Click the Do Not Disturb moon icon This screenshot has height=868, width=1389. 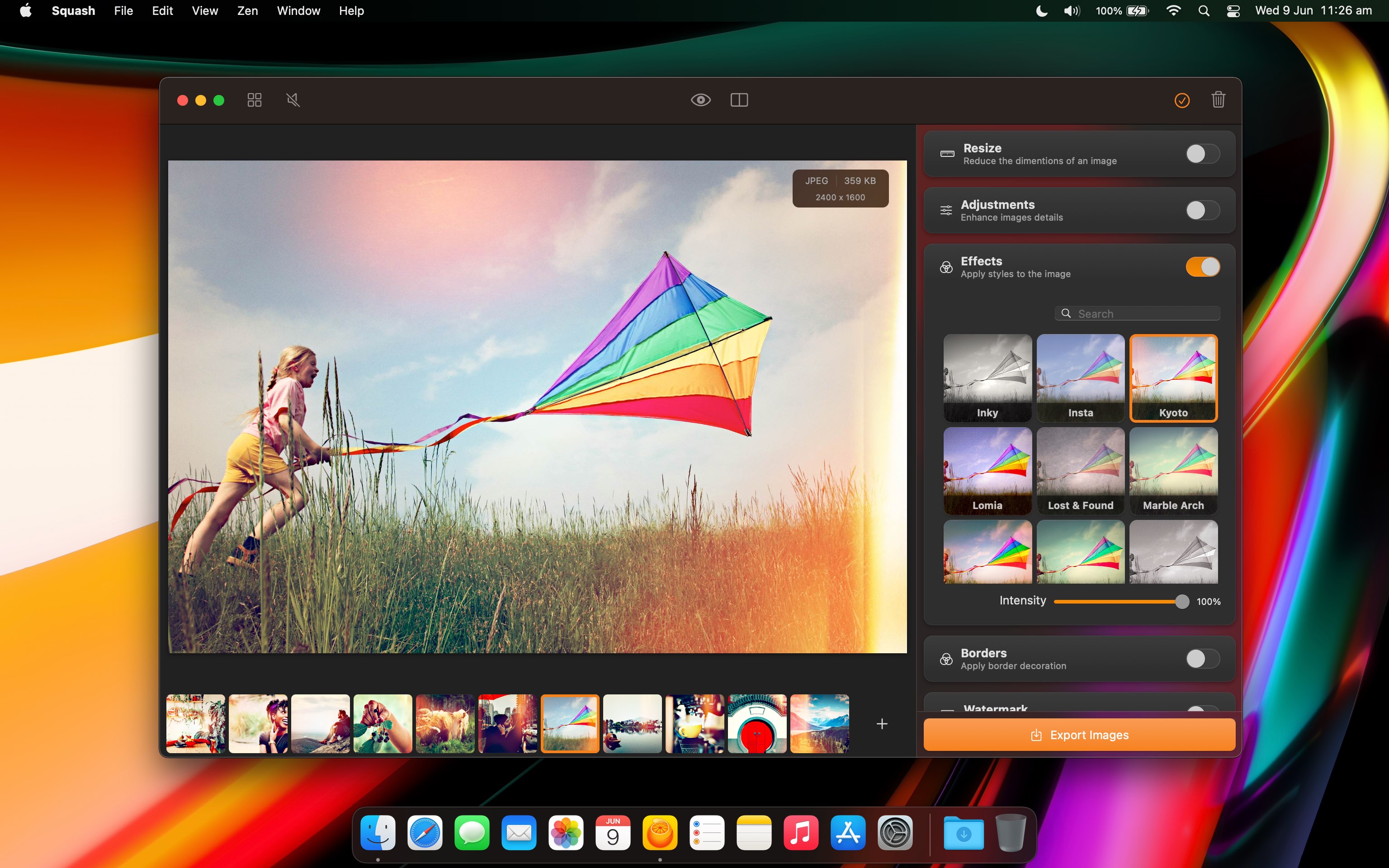tap(1042, 11)
